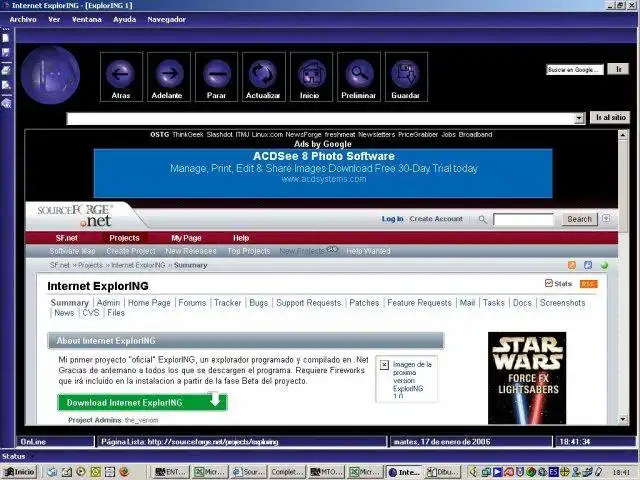Viewport: 640px width, 480px height.
Task: Save the page with Guardar button
Action: (406, 77)
